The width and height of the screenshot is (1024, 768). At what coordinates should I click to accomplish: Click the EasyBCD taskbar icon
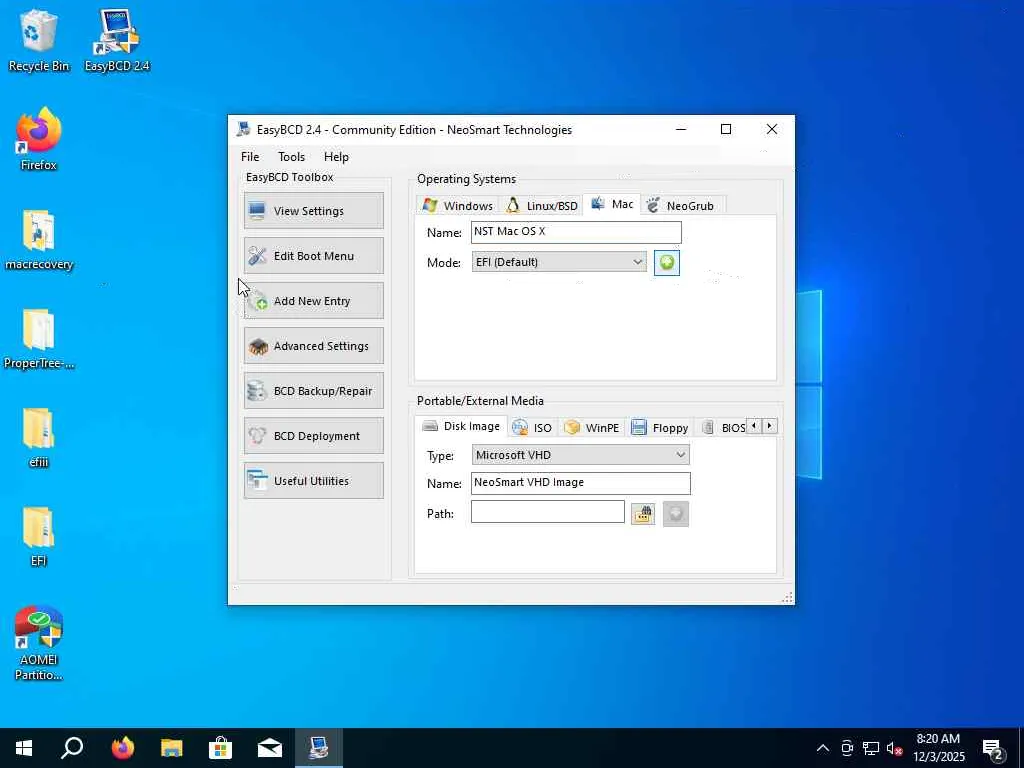coord(319,748)
